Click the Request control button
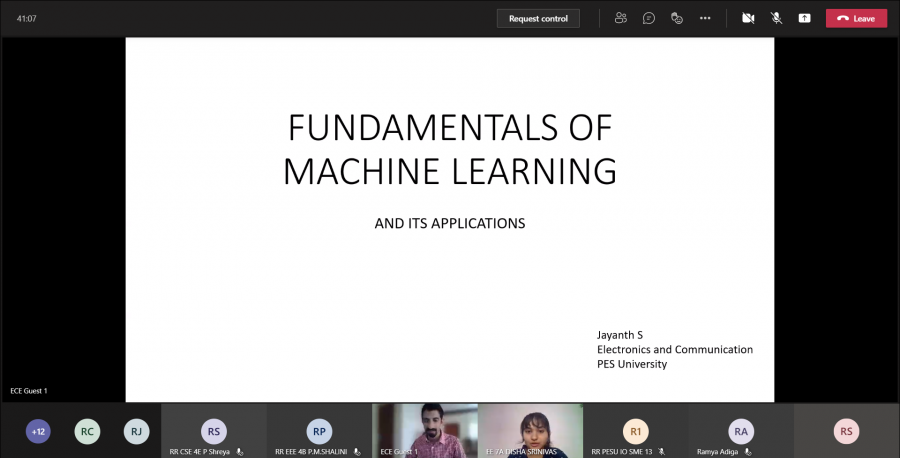The height and width of the screenshot is (458, 900). point(538,18)
